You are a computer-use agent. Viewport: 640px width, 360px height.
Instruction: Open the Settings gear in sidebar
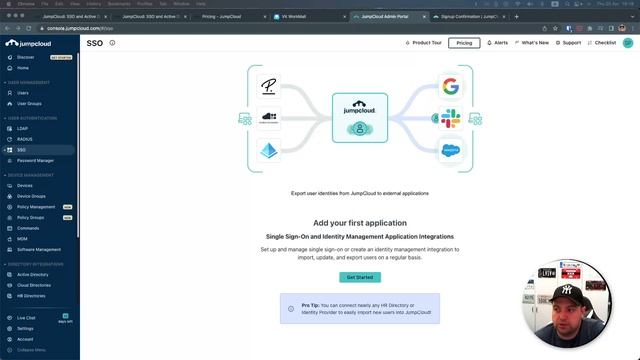tap(10, 329)
